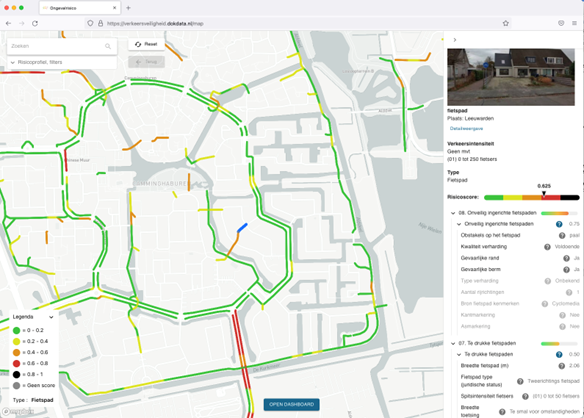584x418 pixels.
Task: Click '(01) 0 tot 250 fietsers' text
Action: click(472, 159)
